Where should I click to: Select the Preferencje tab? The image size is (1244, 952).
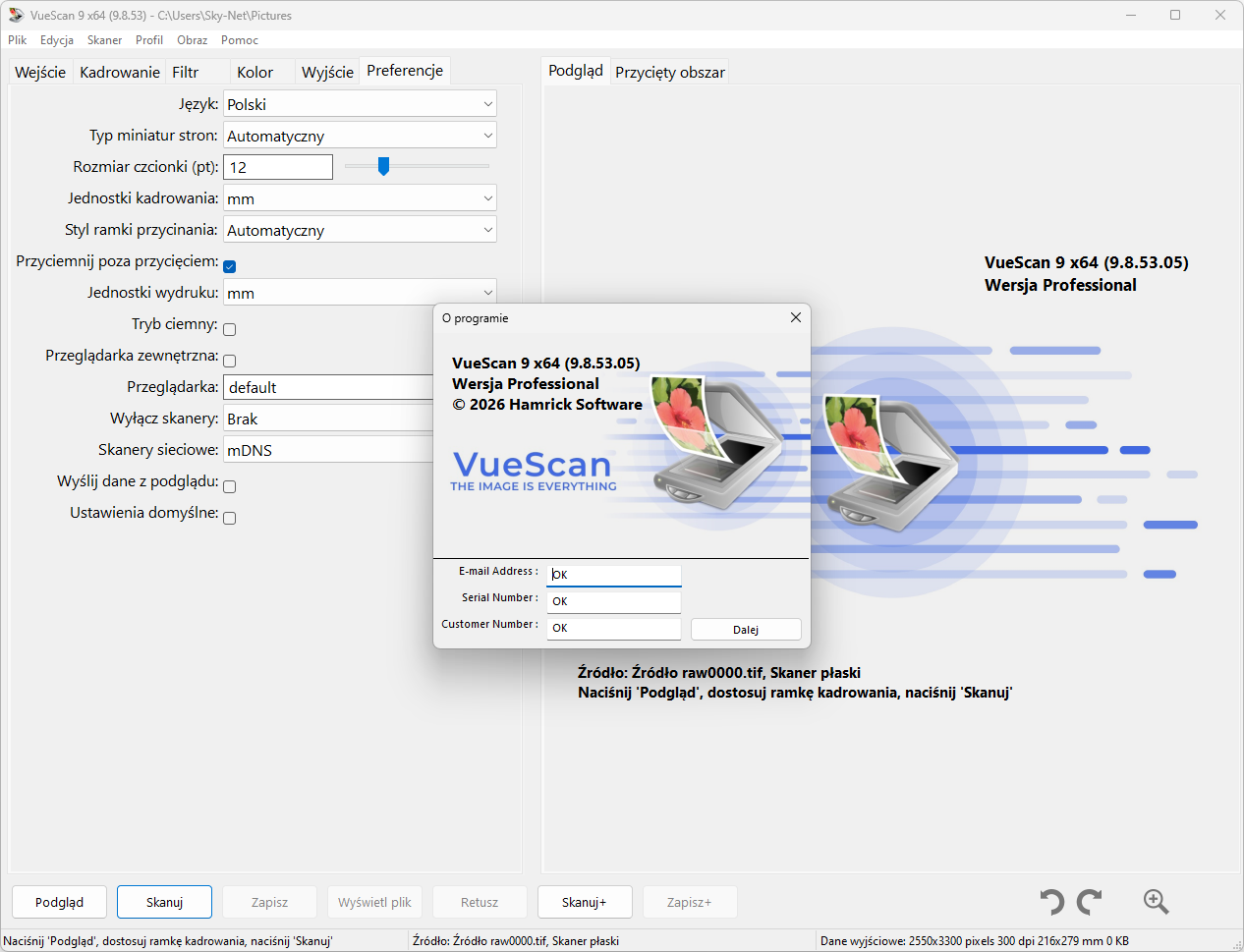click(x=405, y=71)
